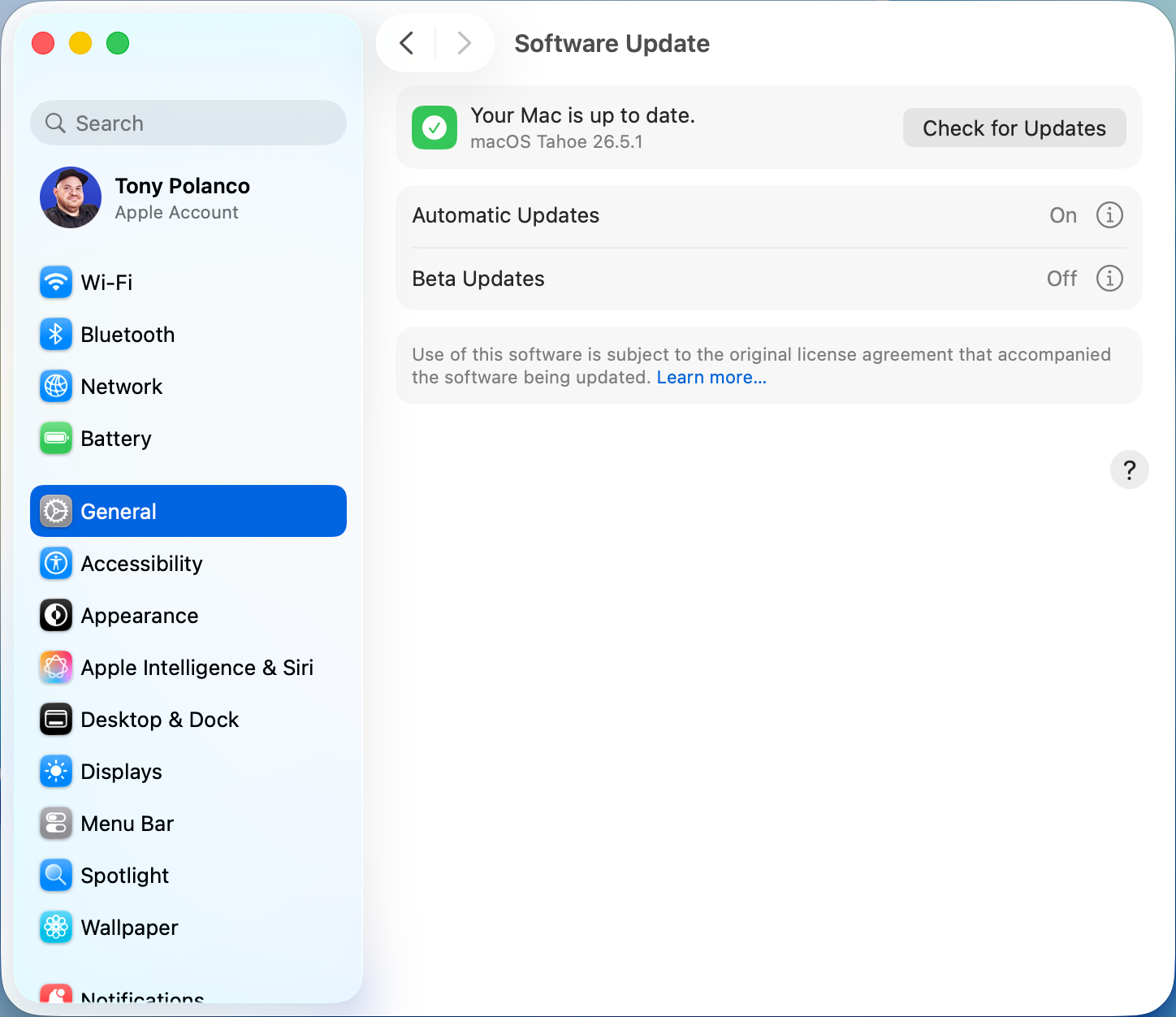The width and height of the screenshot is (1176, 1017).
Task: Click the Beta Updates info icon
Action: [x=1109, y=279]
